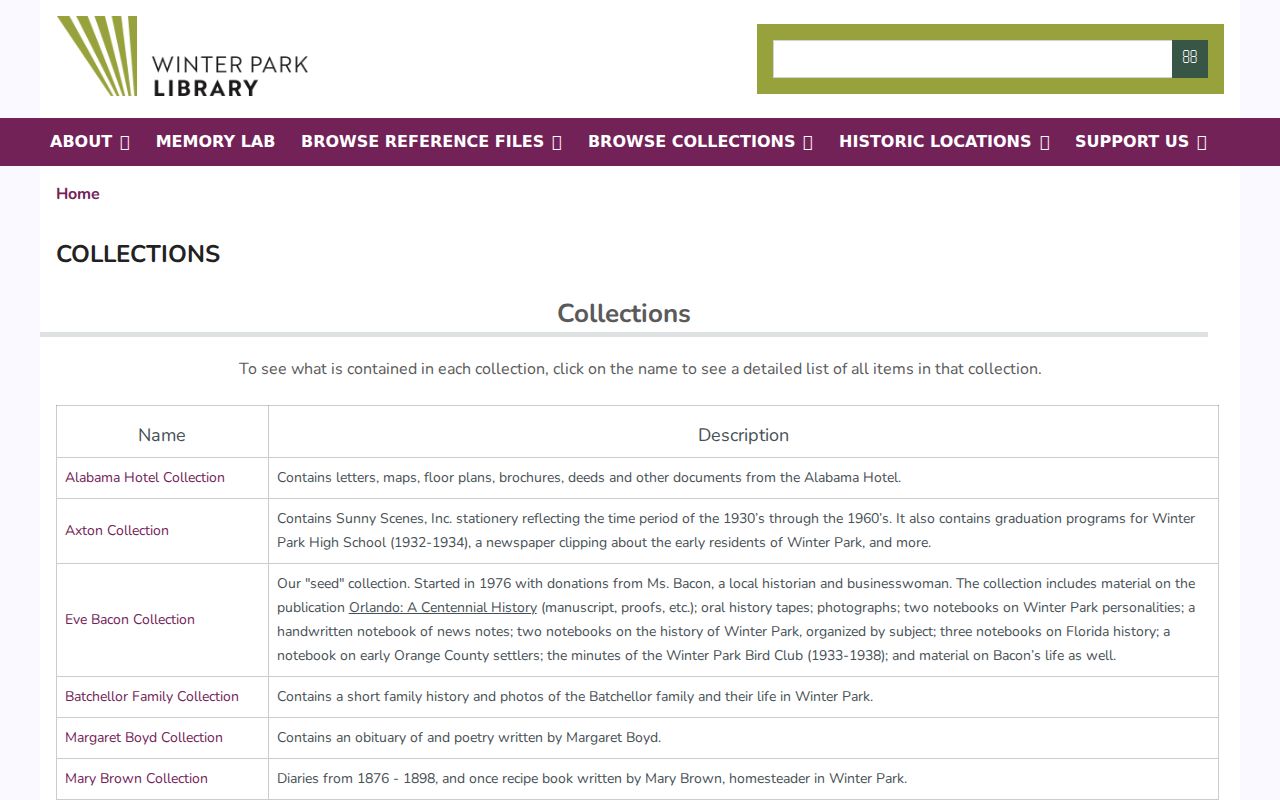The height and width of the screenshot is (800, 1280).
Task: Expand the Support Us menu
Action: pos(1141,141)
